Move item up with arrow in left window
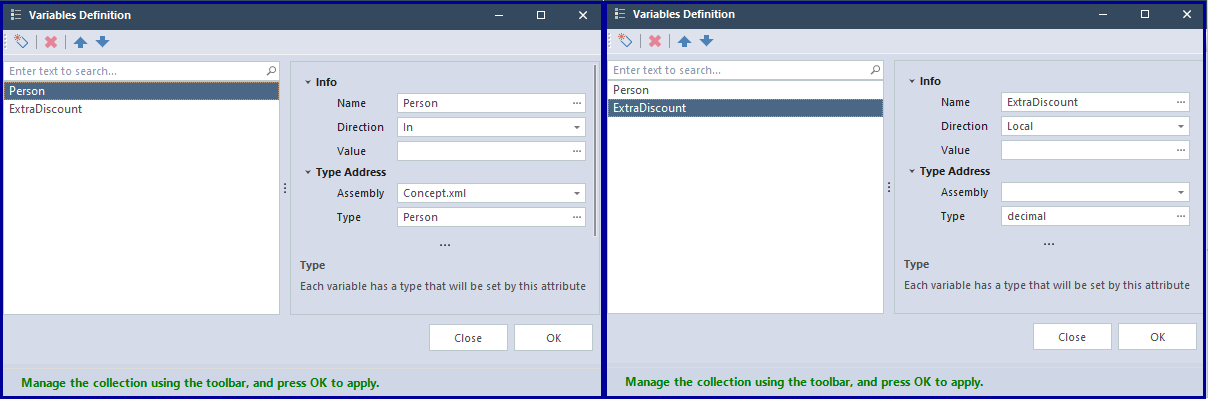This screenshot has width=1208, height=399. [81, 42]
